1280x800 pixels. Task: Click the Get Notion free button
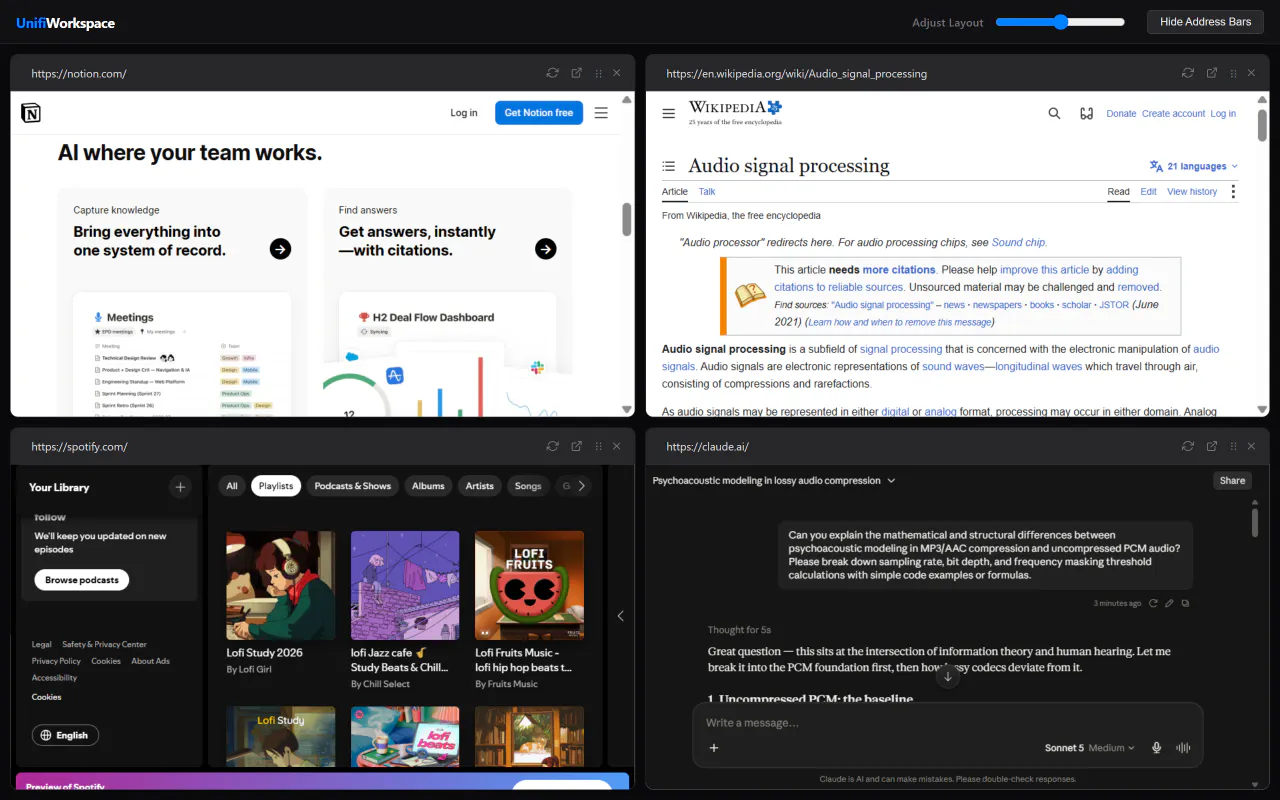pyautogui.click(x=539, y=113)
